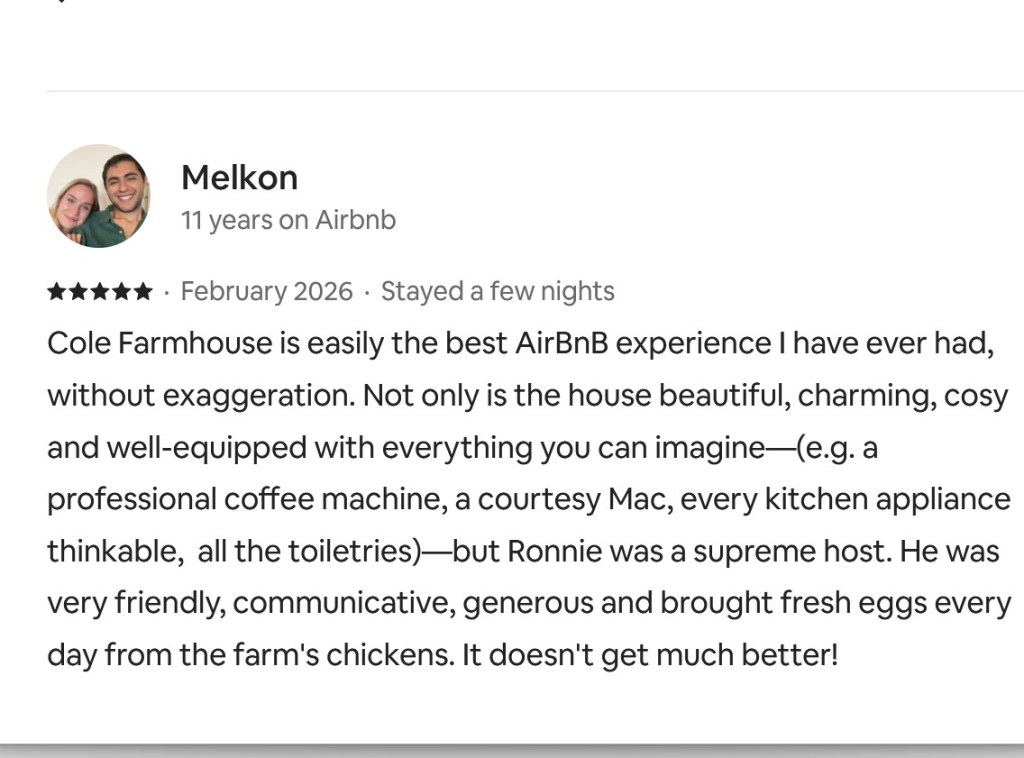Open Melkon's circular profile photo
1024x758 pixels.
(x=98, y=195)
